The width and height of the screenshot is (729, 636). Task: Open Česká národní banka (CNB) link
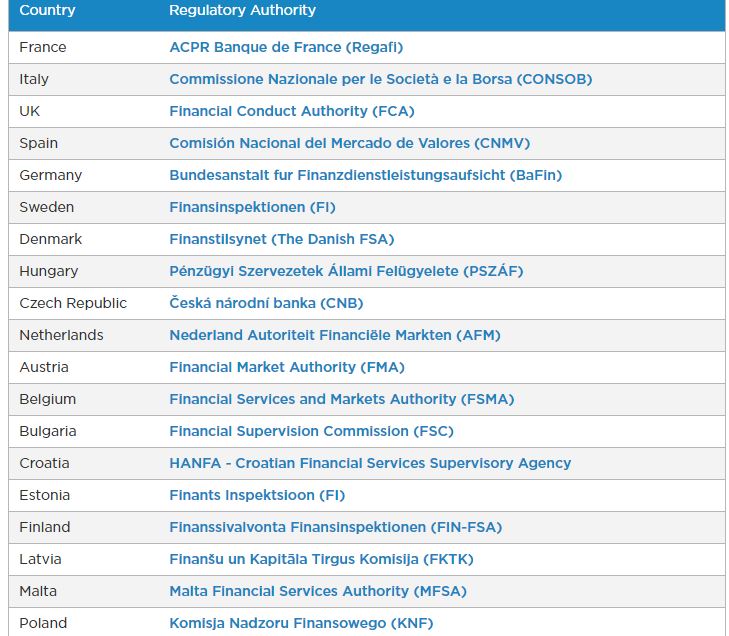click(x=266, y=303)
